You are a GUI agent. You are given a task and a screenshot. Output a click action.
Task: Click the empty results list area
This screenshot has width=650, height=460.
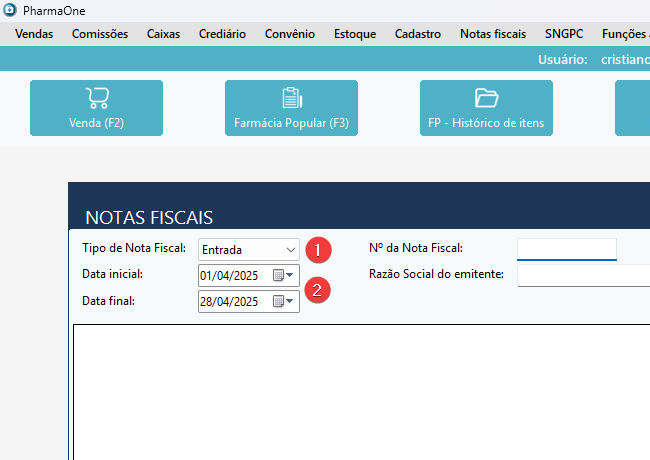point(361,392)
